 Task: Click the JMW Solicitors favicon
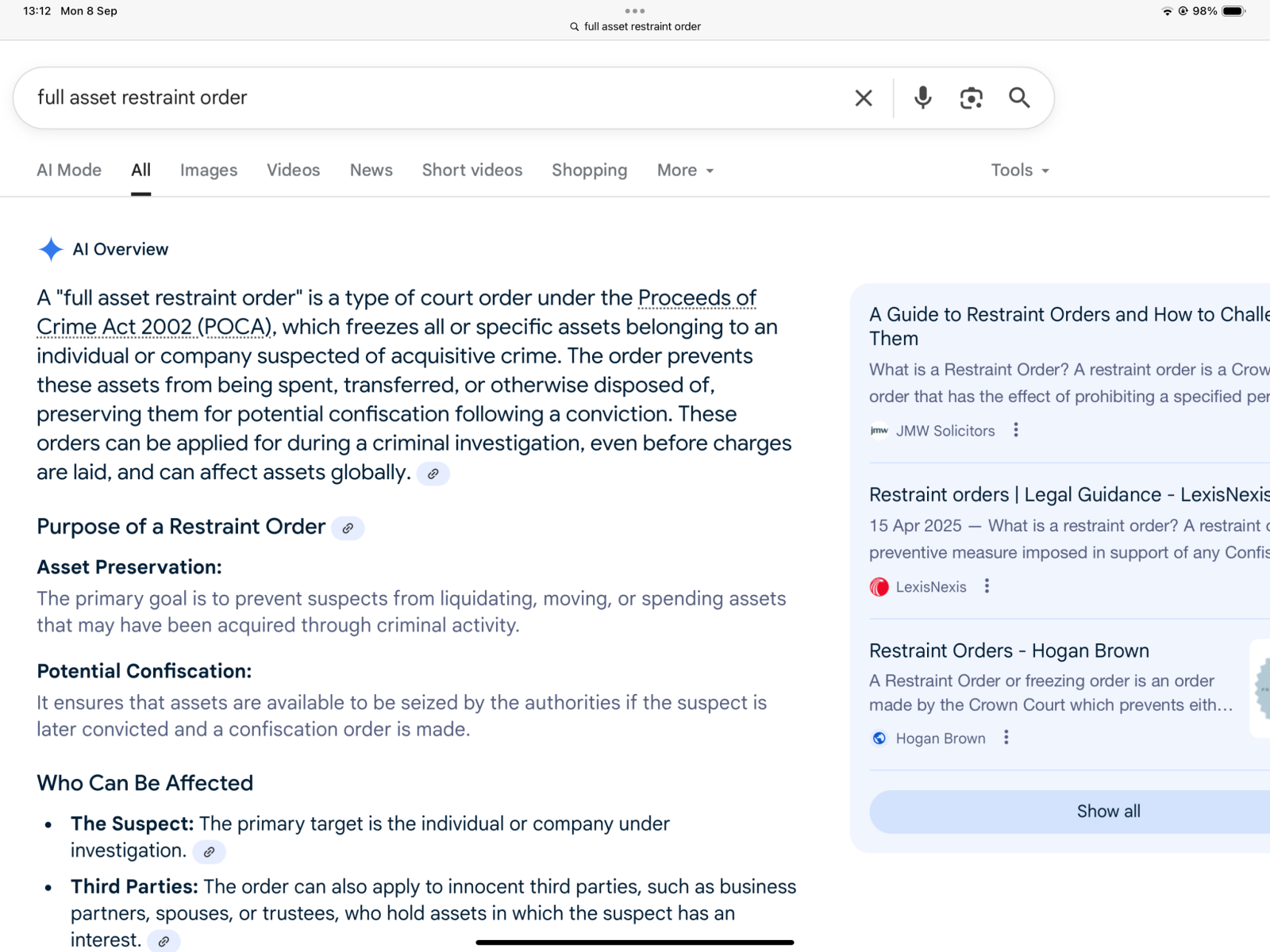pos(879,431)
